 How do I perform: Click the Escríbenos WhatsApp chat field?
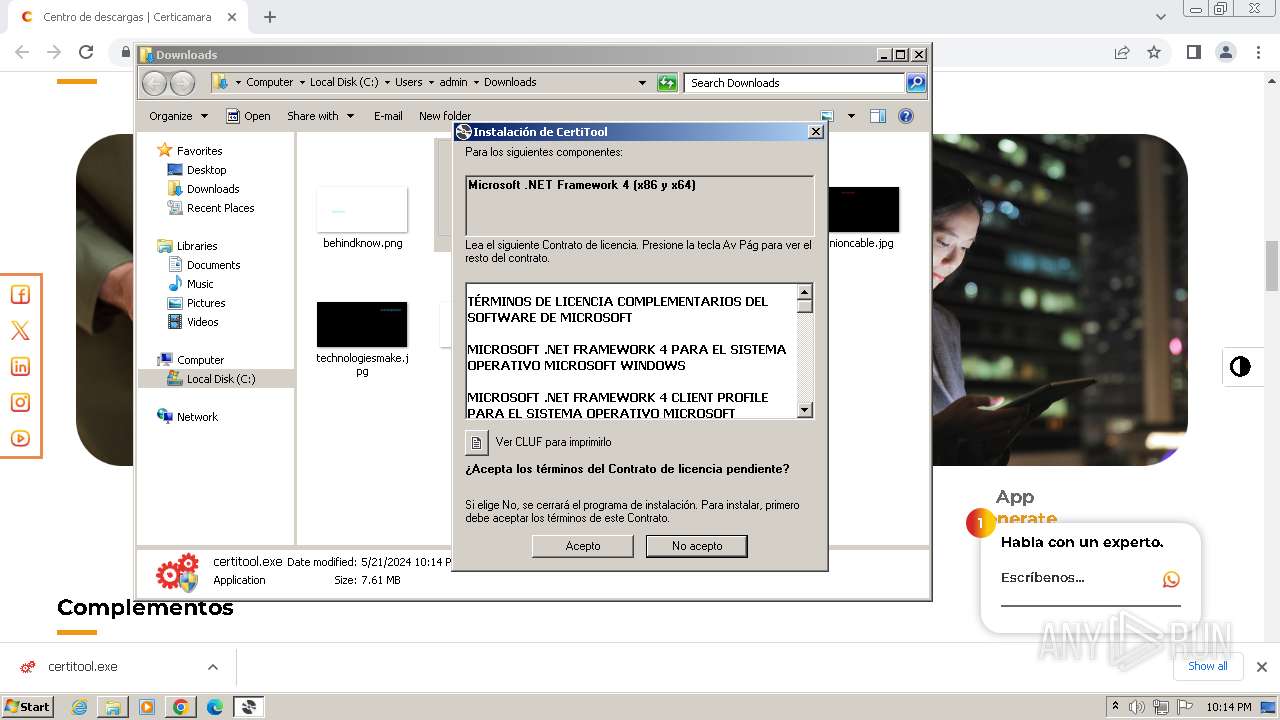click(1090, 580)
